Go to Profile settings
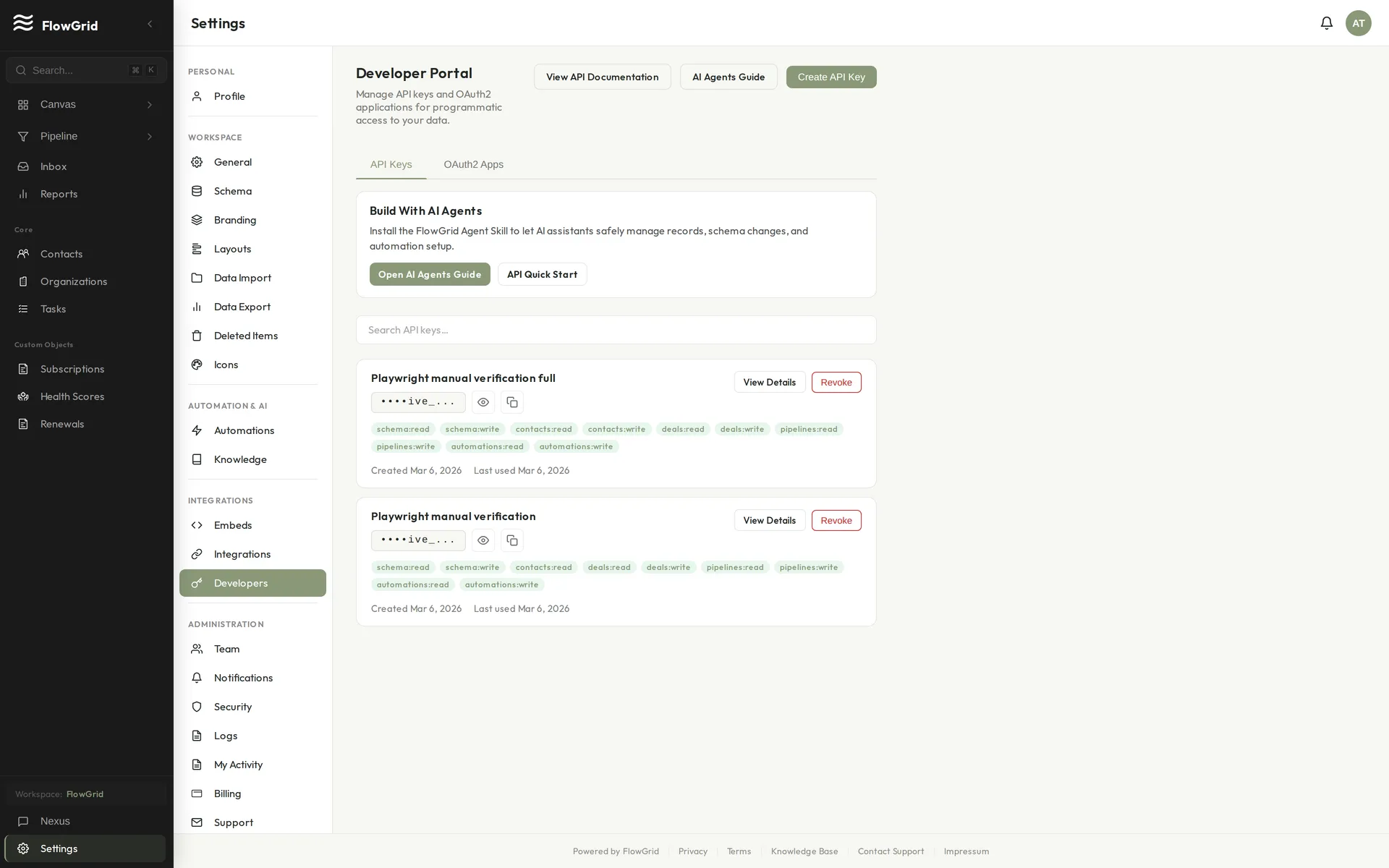 tap(252, 96)
